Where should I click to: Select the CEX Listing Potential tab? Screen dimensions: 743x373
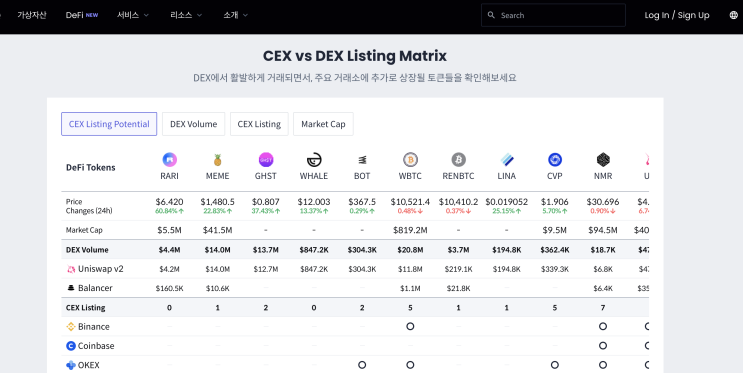tap(109, 124)
